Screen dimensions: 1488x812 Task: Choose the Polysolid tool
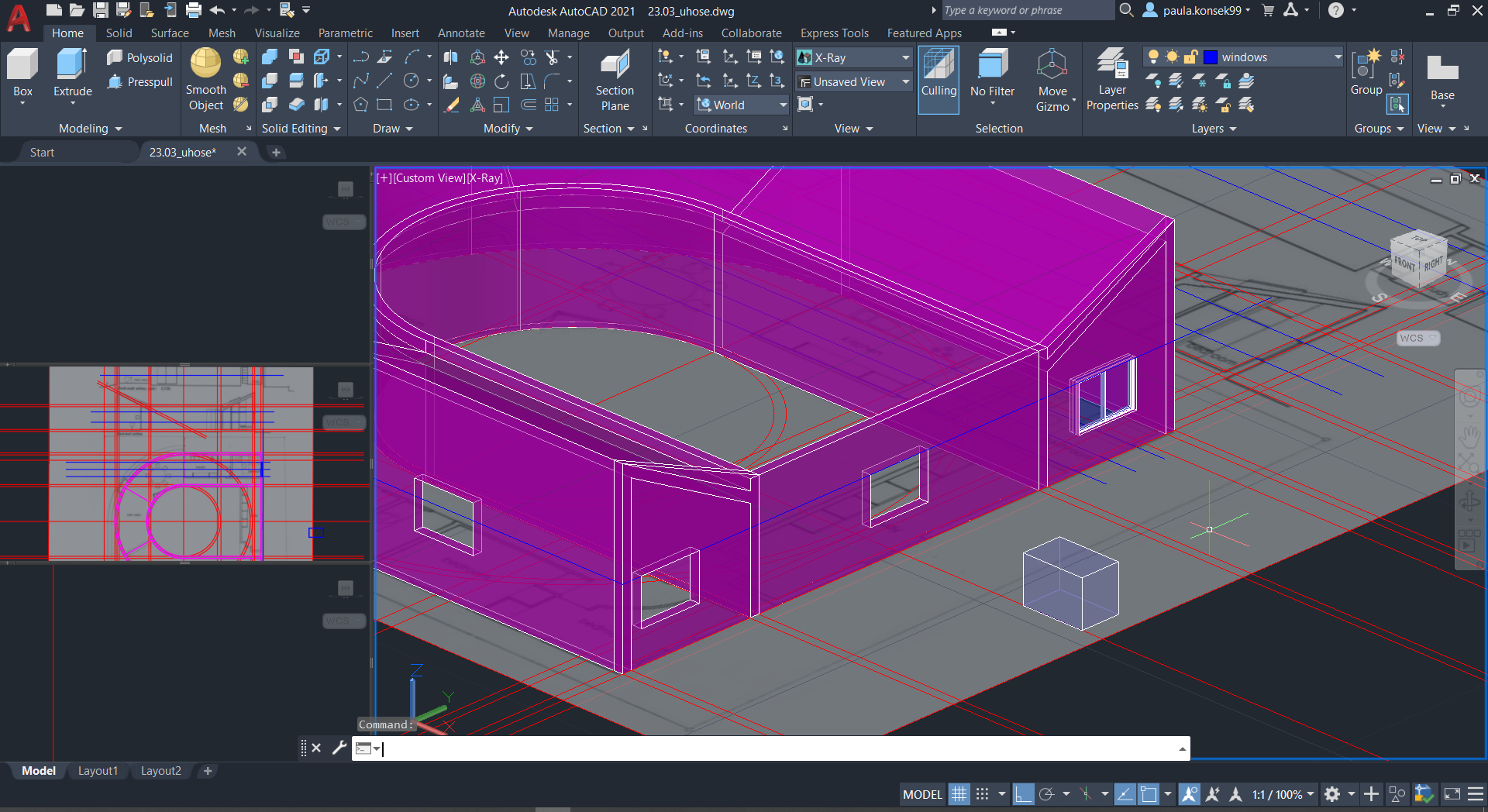[139, 57]
